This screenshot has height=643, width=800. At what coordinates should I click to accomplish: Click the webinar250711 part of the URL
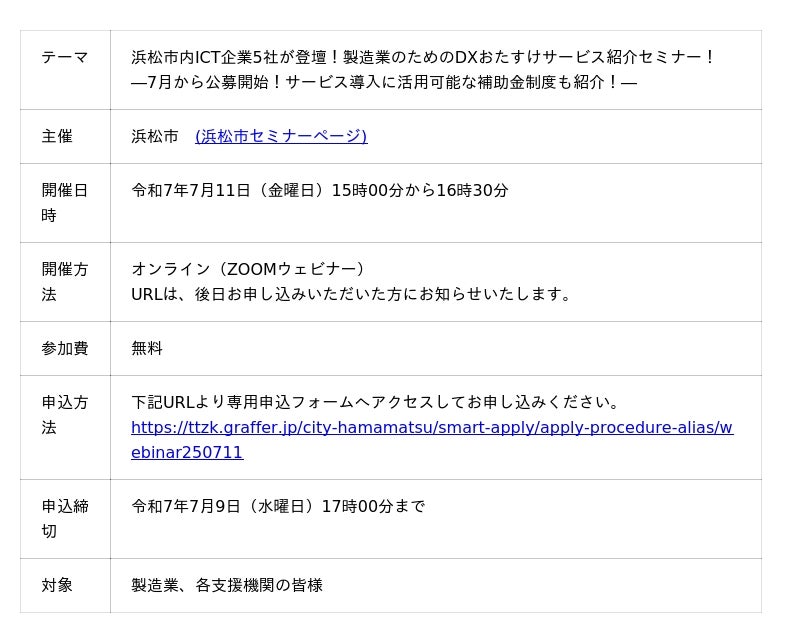(x=187, y=452)
